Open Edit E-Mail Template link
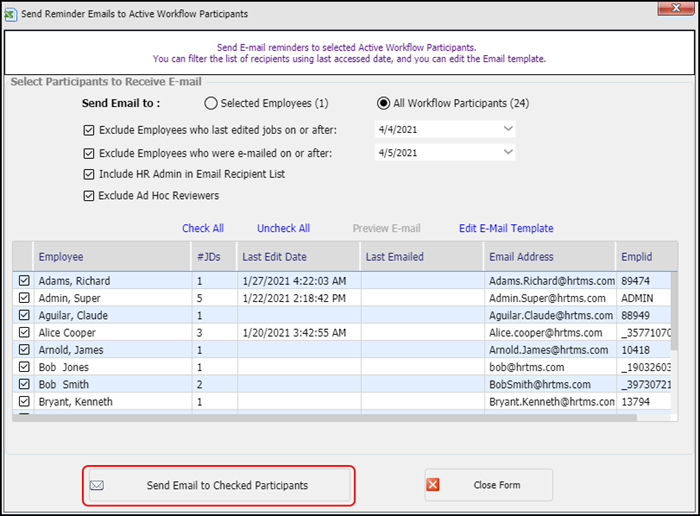The image size is (700, 516). (506, 228)
